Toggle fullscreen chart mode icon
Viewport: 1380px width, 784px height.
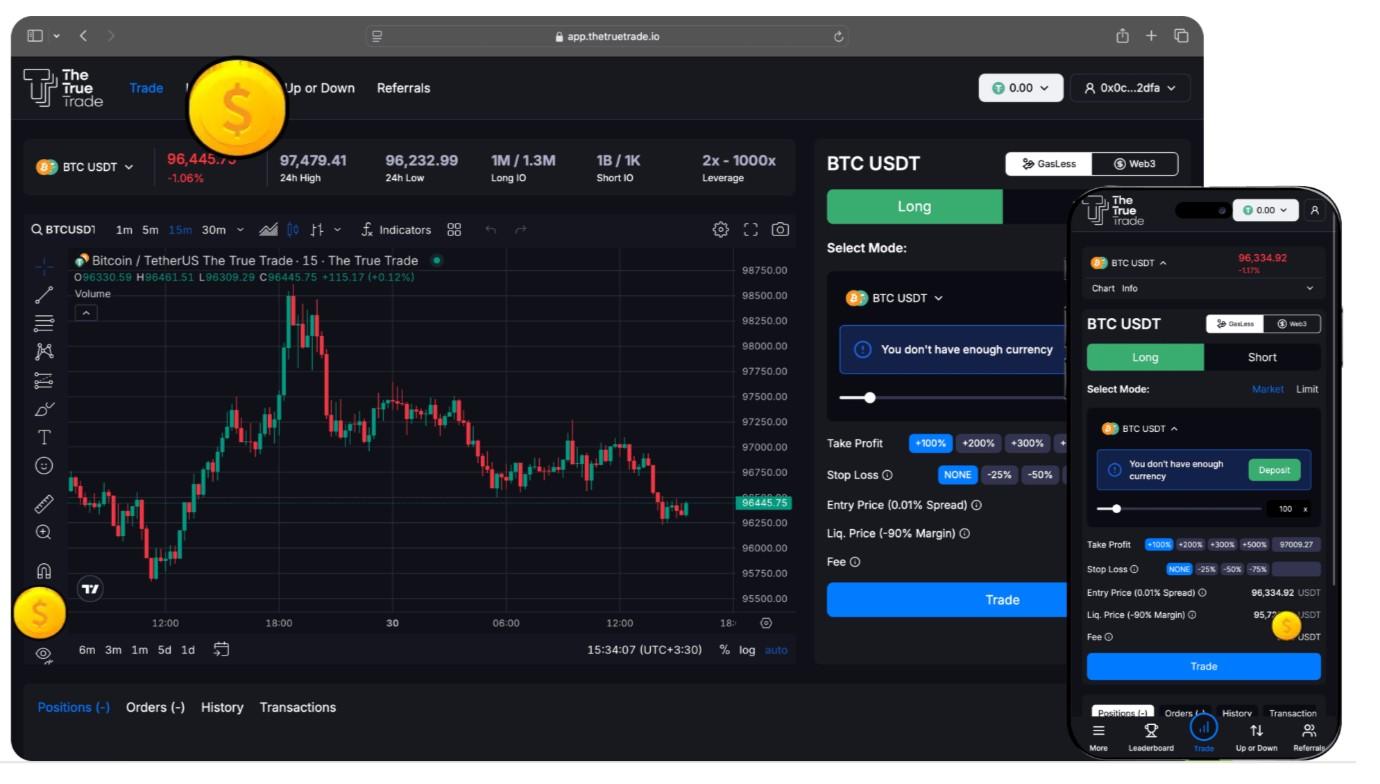pyautogui.click(x=751, y=230)
